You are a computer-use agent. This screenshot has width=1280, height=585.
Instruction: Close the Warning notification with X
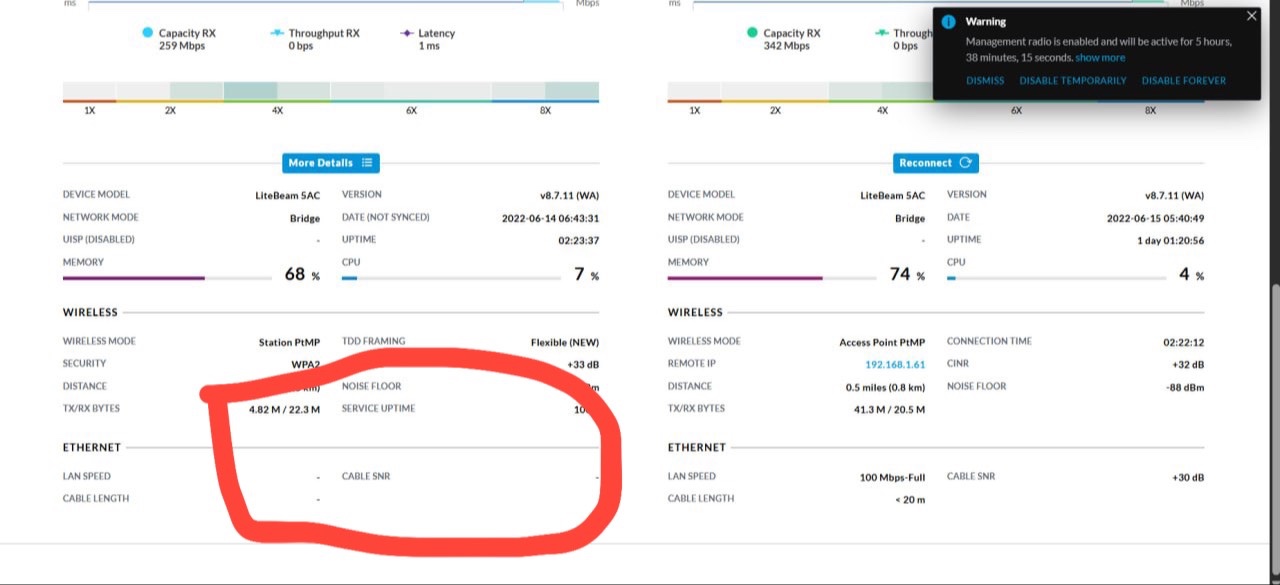[x=1251, y=16]
